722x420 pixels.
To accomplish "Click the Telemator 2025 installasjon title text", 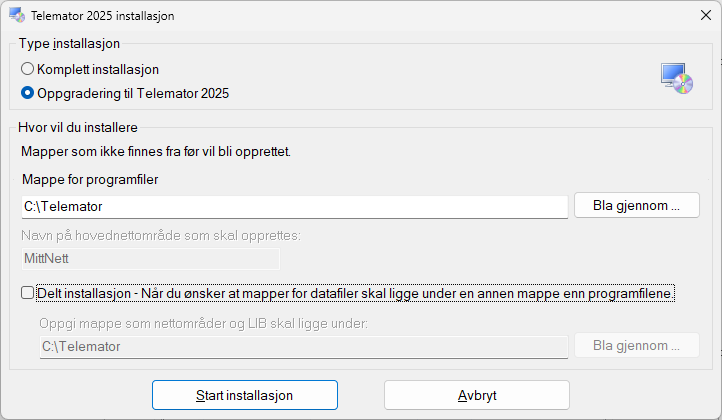I will tap(103, 16).
